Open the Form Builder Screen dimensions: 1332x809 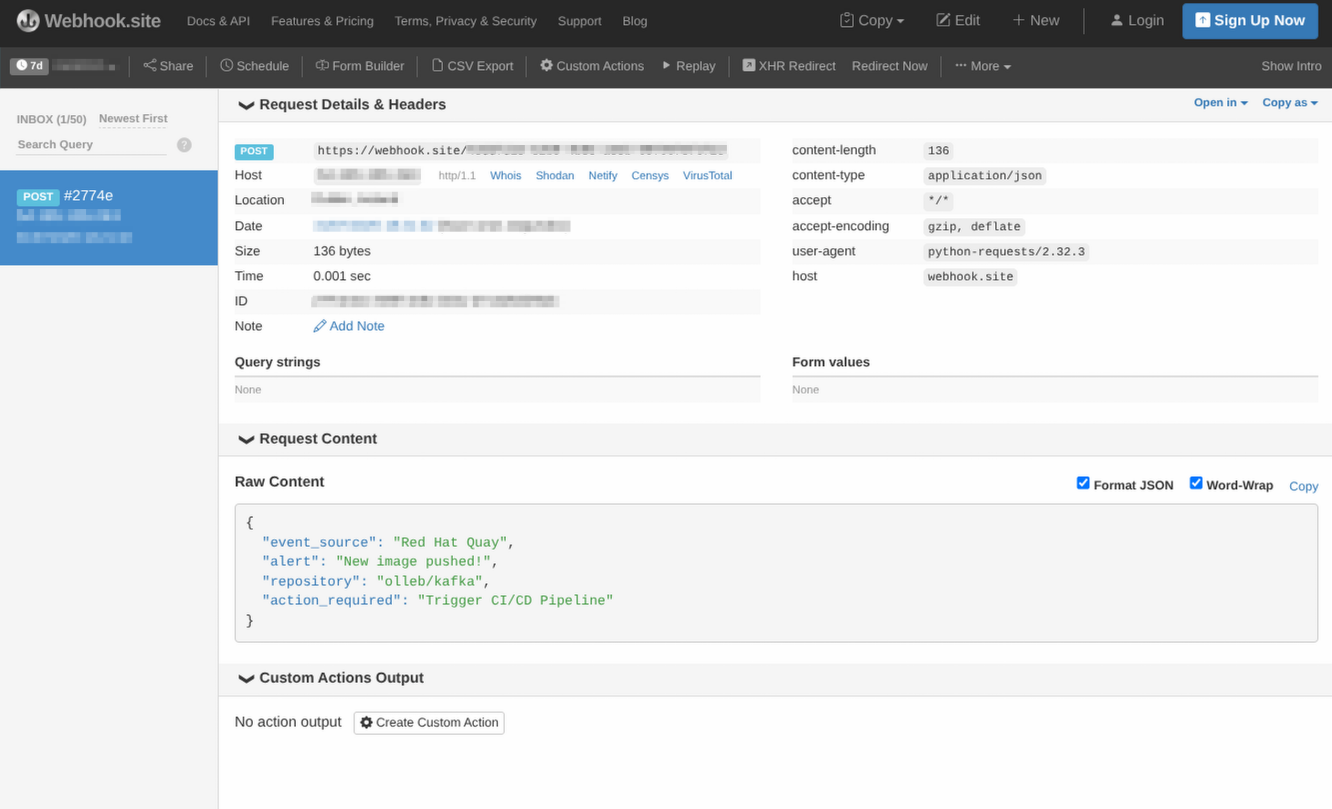pos(360,66)
